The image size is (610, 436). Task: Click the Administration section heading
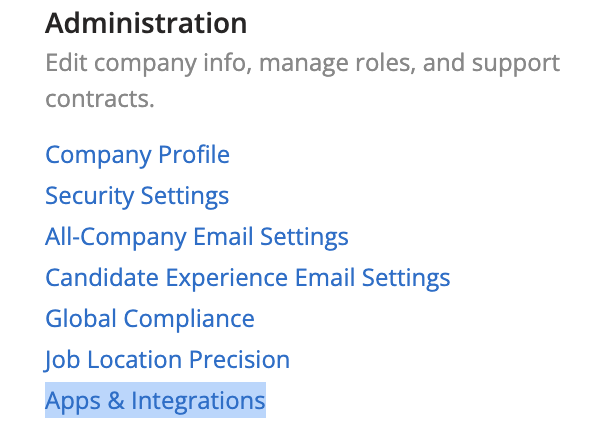click(146, 22)
